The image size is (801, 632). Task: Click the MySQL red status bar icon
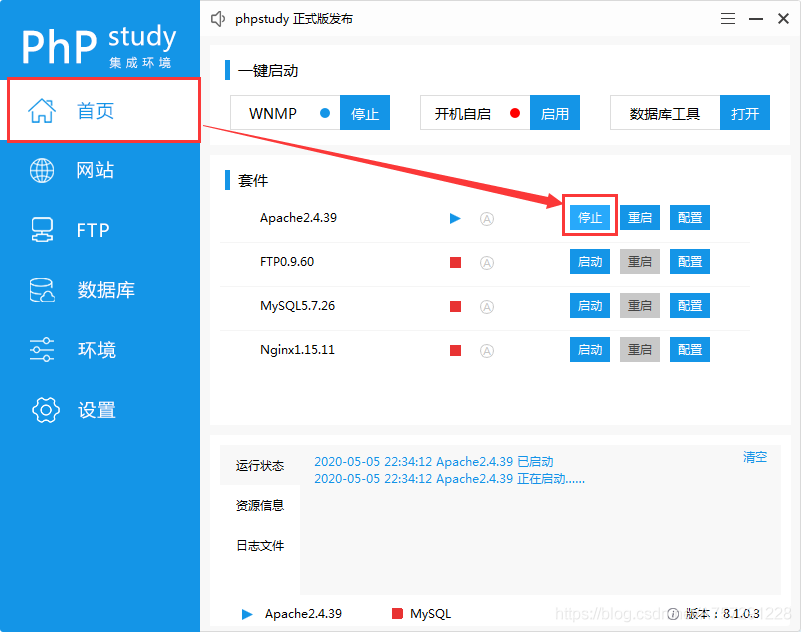(x=397, y=614)
